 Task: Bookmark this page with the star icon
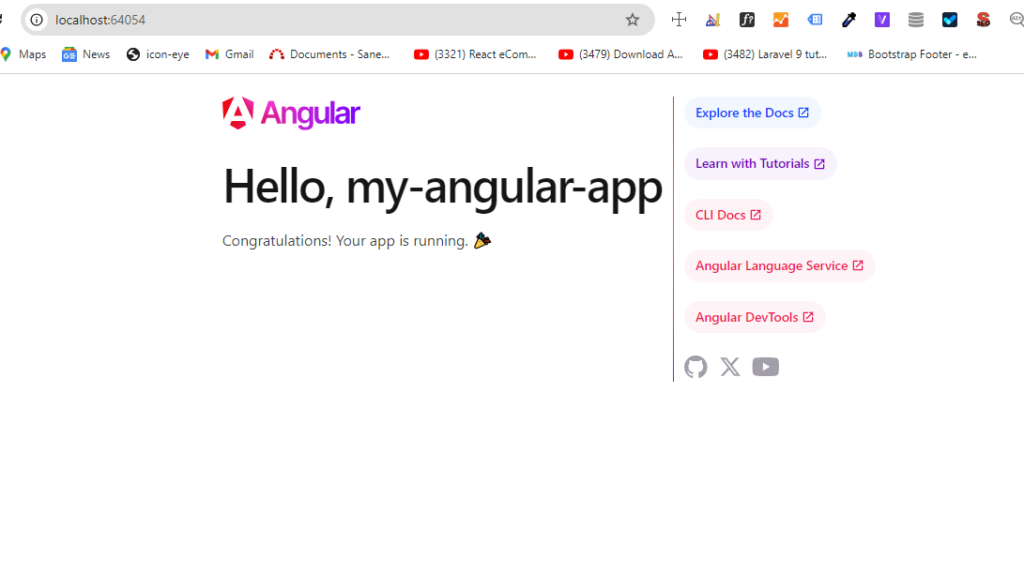[632, 20]
